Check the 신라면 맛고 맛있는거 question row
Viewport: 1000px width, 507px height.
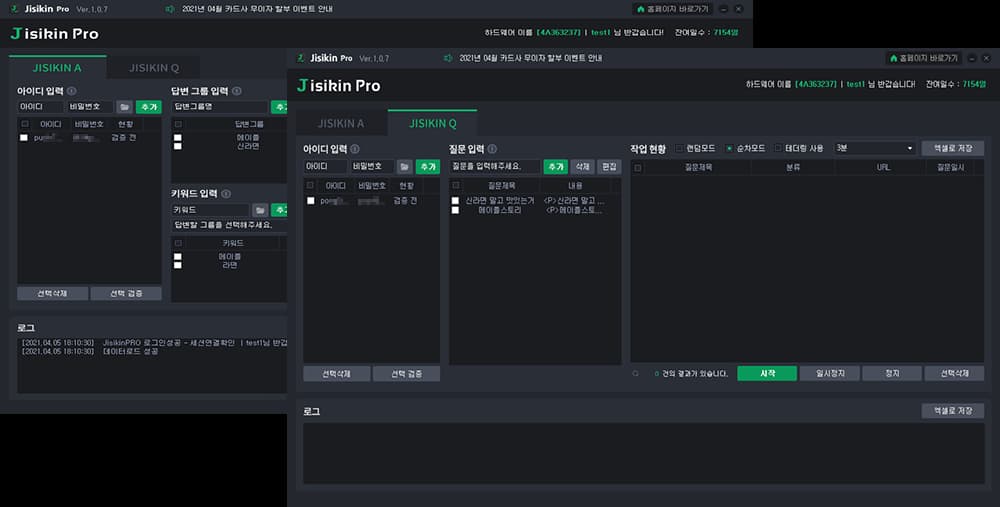coord(455,201)
